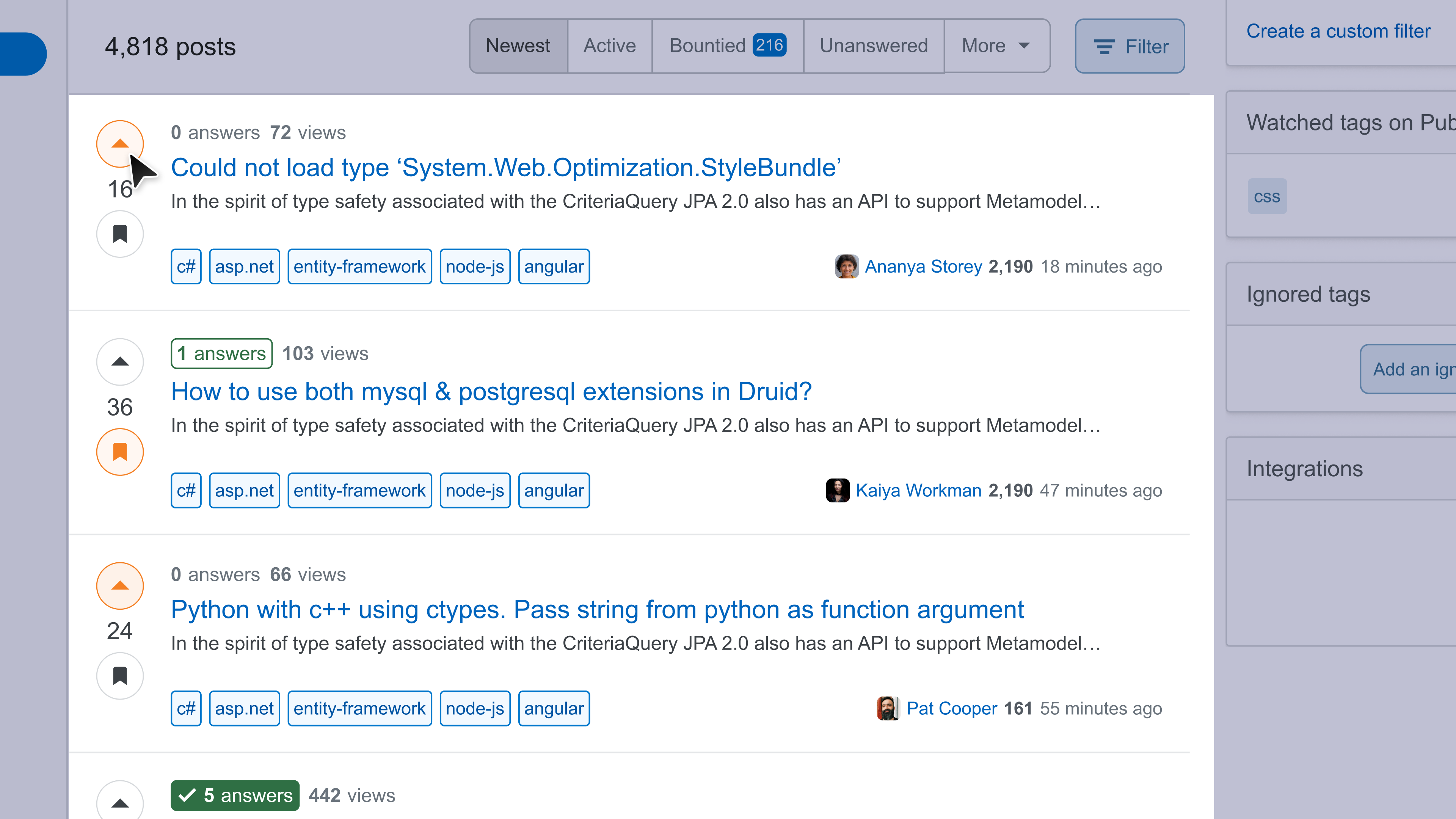The image size is (1456, 819).
Task: Select angular tag on Druid question
Action: click(554, 490)
